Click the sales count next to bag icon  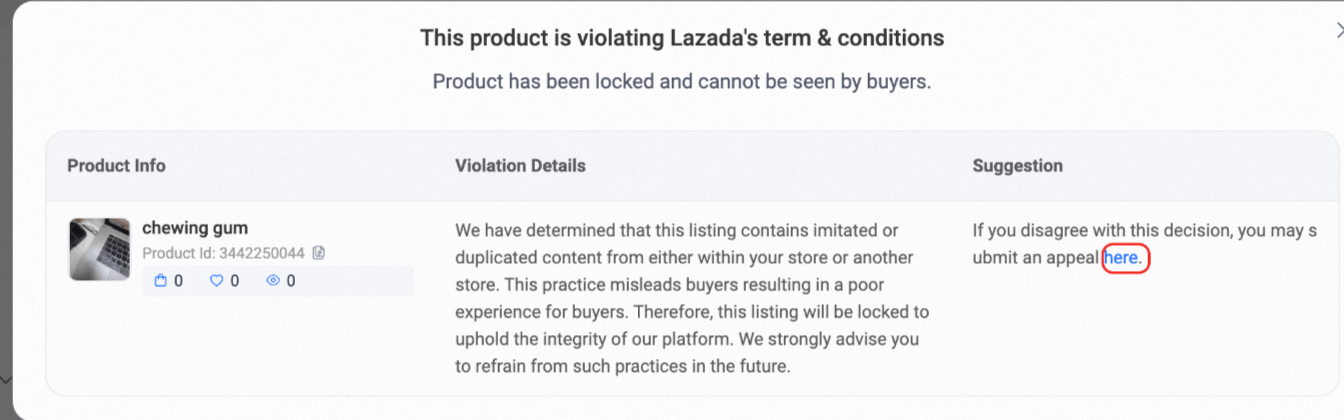click(178, 281)
